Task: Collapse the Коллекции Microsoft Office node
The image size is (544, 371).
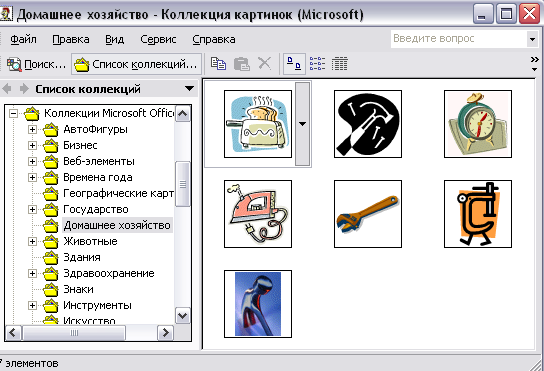Action: pos(13,113)
